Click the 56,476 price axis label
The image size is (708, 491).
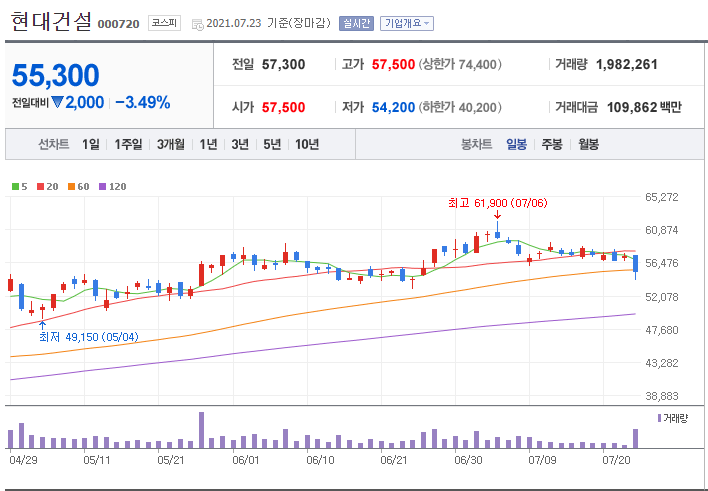pos(661,263)
